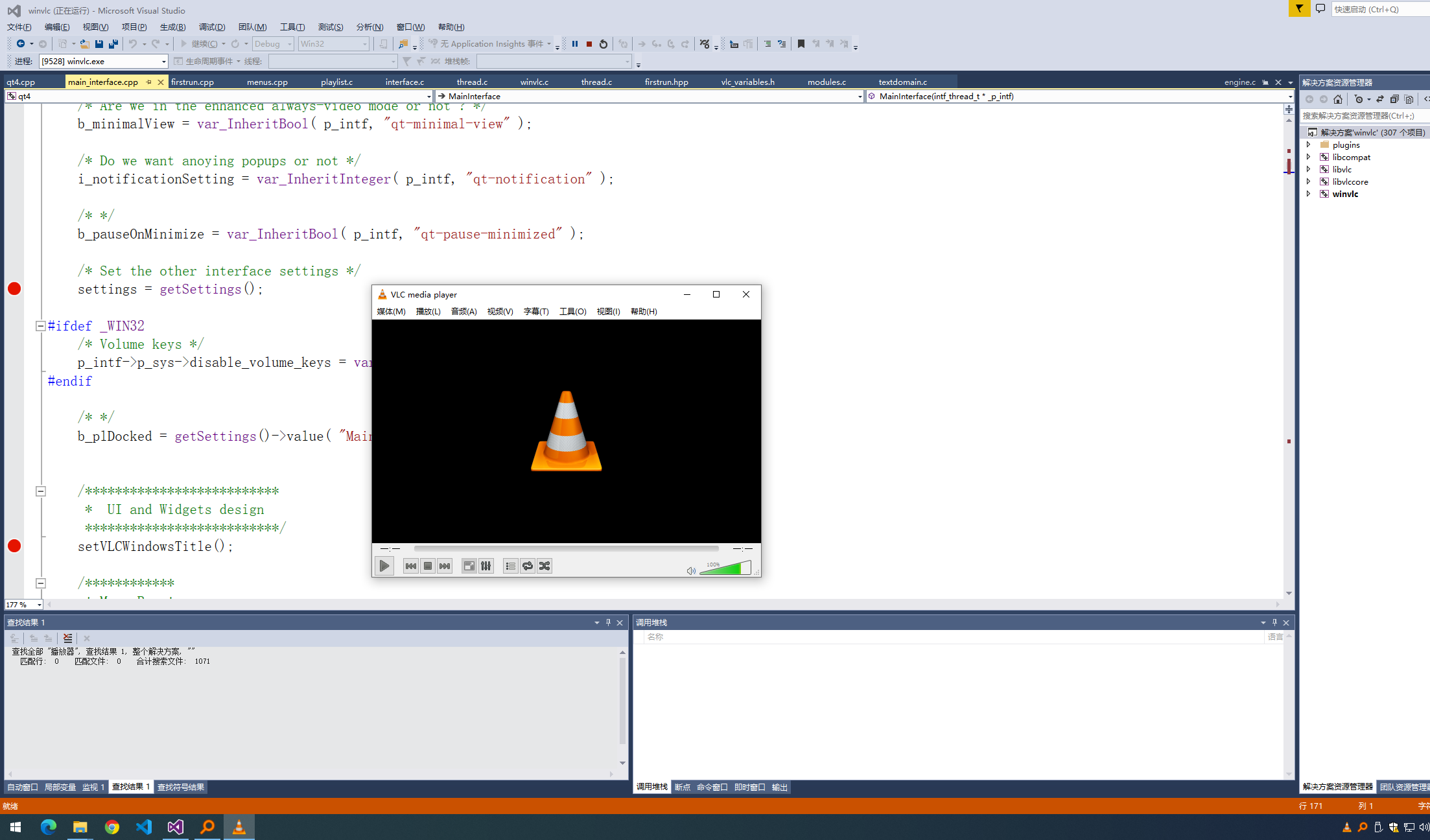Click Save file floppy icon
Image resolution: width=1430 pixels, height=840 pixels.
click(99, 44)
